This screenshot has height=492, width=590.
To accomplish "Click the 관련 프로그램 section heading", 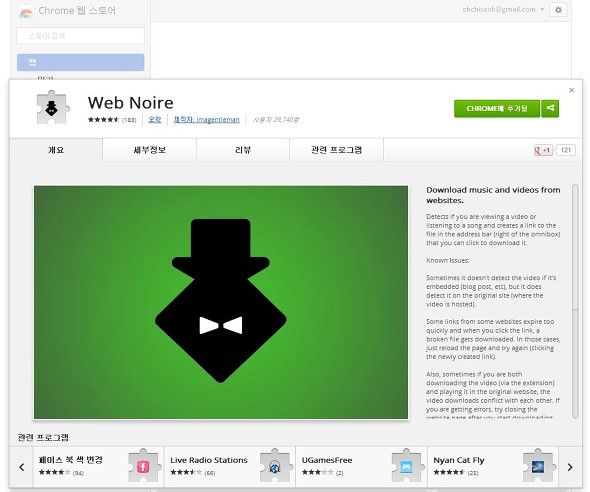I will [43, 437].
